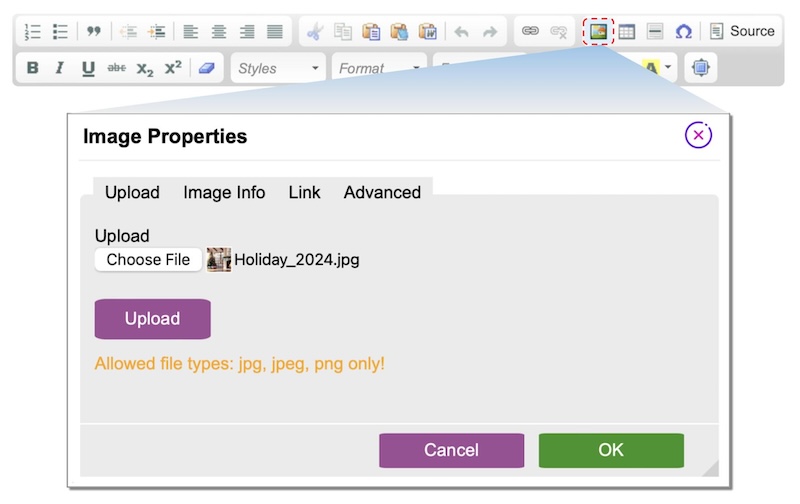
Task: Insert a special character (omega)
Action: tap(684, 32)
